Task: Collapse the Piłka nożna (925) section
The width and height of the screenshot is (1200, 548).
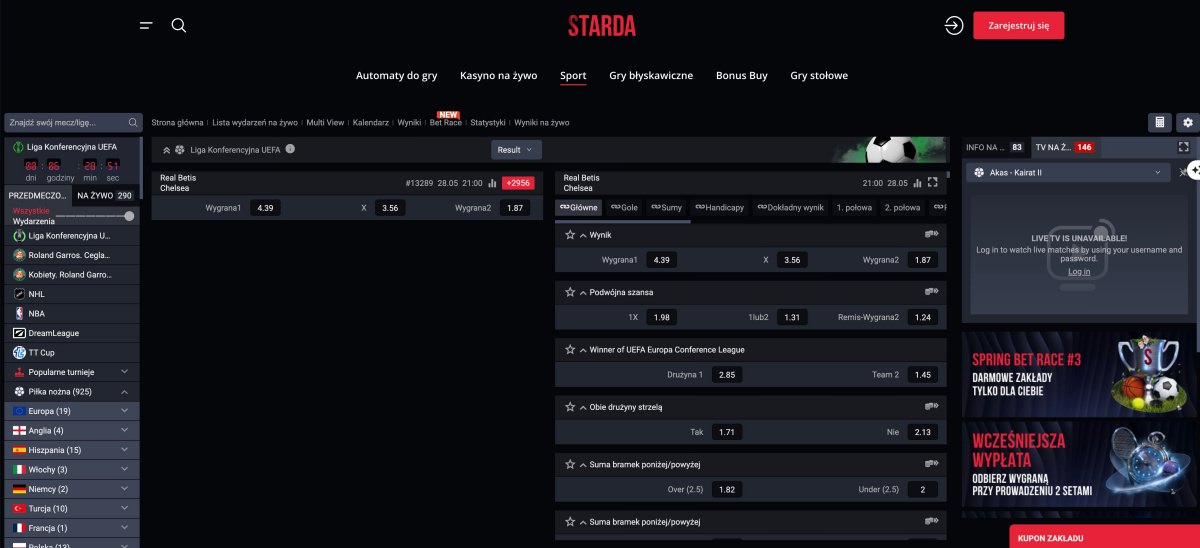Action: click(x=72, y=391)
